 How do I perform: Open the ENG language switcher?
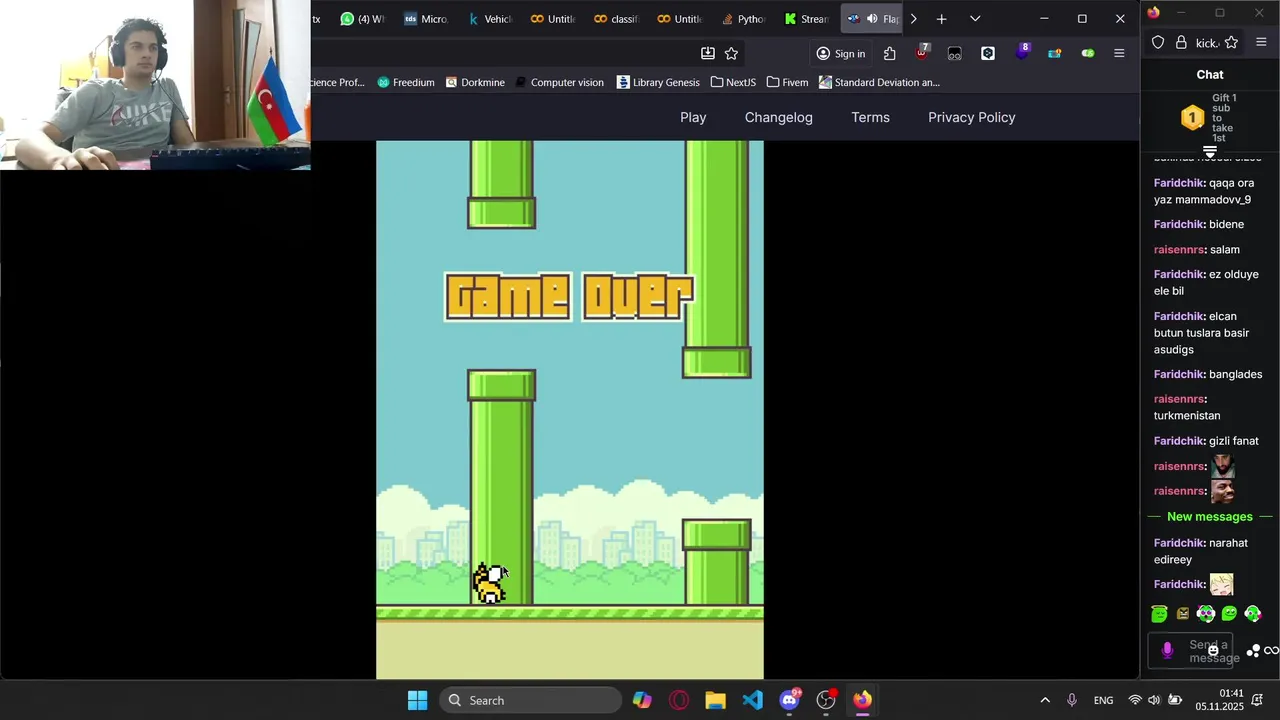(x=1103, y=700)
